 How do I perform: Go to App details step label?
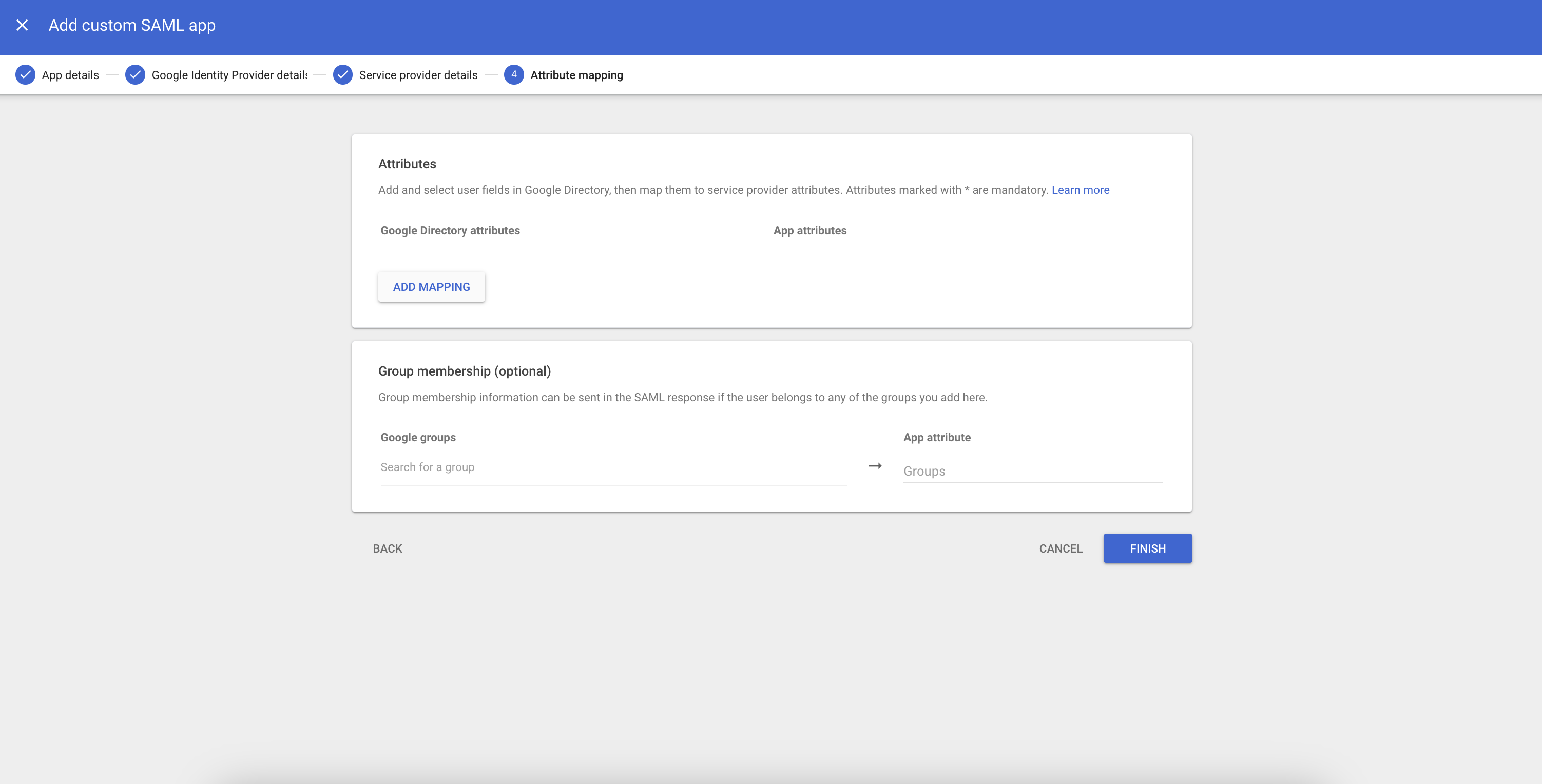tap(70, 75)
